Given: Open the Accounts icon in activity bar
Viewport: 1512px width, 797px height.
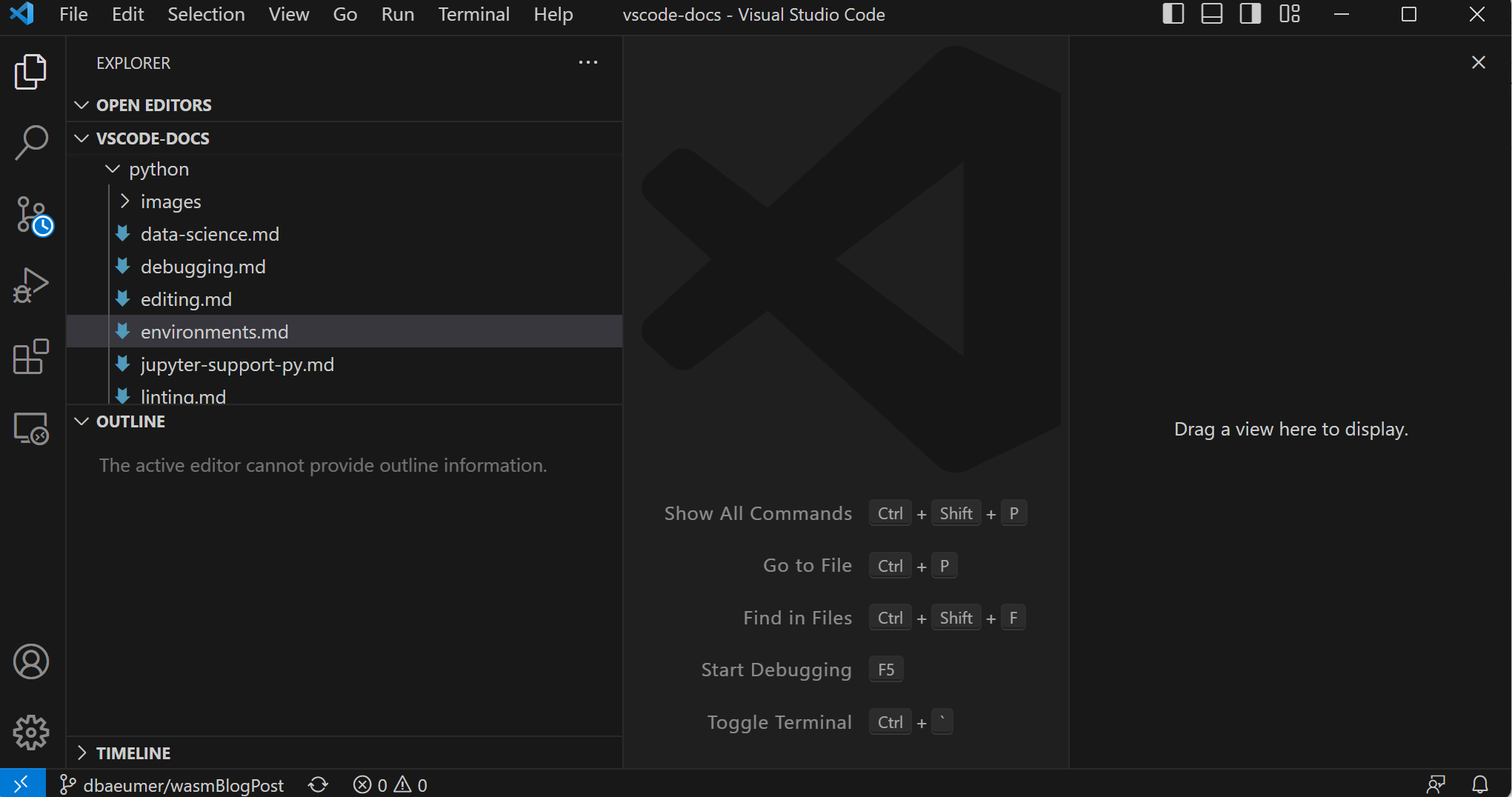Looking at the screenshot, I should (x=31, y=661).
